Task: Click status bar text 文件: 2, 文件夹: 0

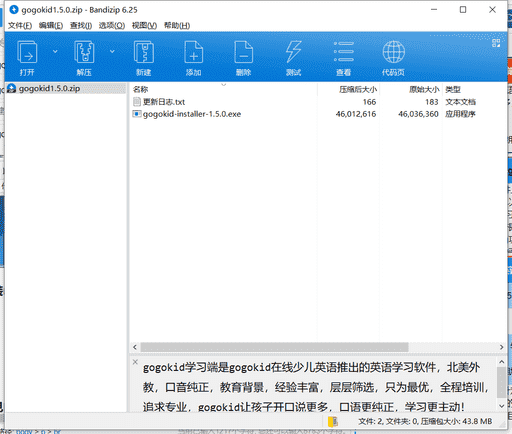Action: click(388, 422)
